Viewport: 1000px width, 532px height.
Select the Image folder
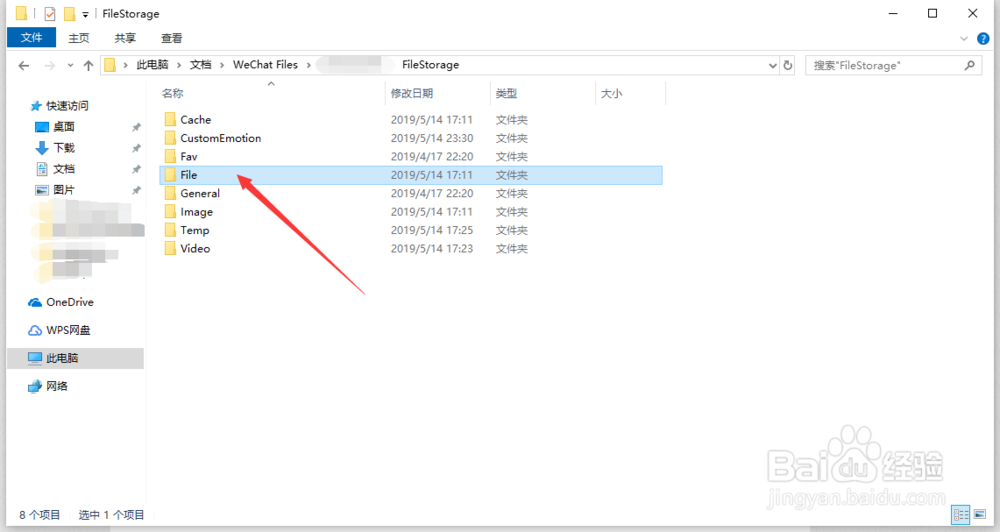point(411,212)
